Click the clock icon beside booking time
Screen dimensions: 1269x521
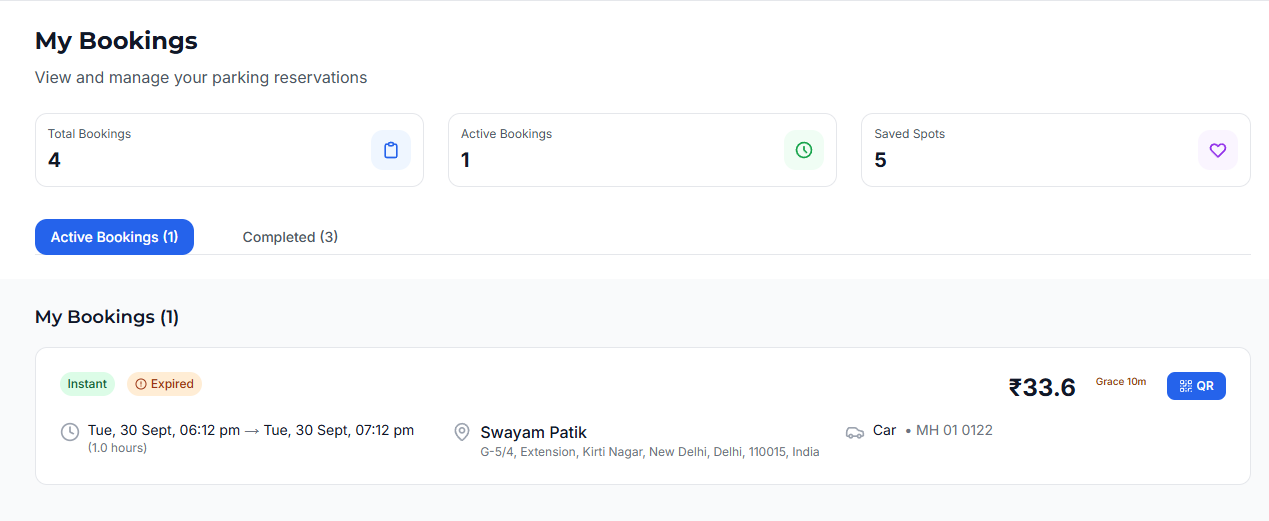70,432
